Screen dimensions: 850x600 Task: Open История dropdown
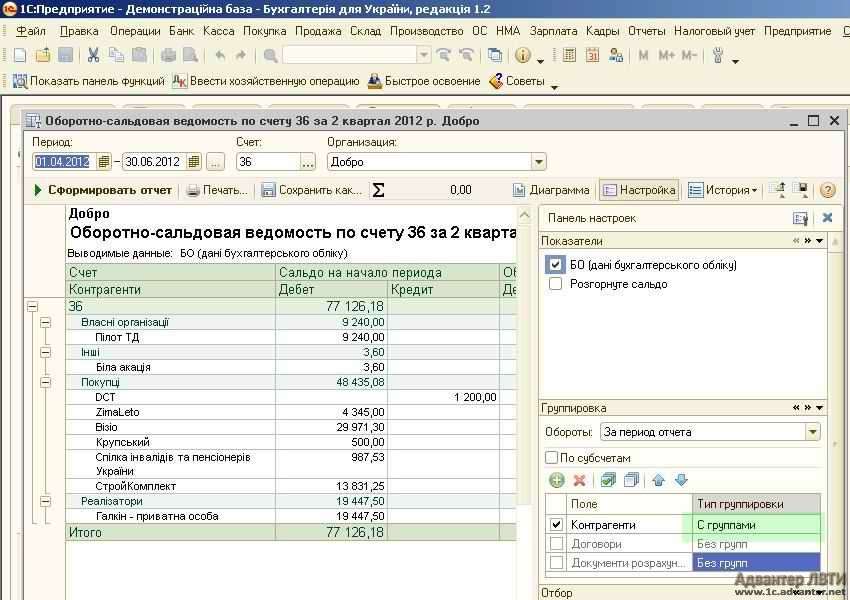[723, 190]
